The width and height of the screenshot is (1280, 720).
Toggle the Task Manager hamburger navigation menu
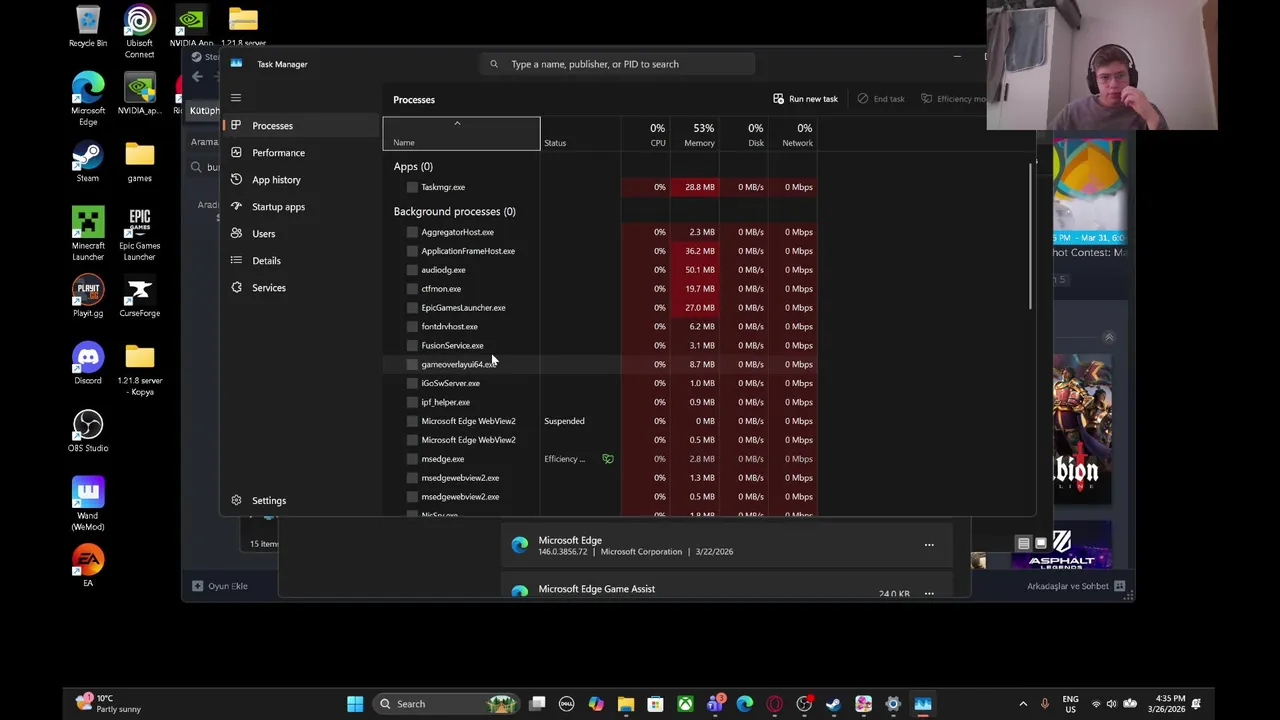pyautogui.click(x=236, y=98)
